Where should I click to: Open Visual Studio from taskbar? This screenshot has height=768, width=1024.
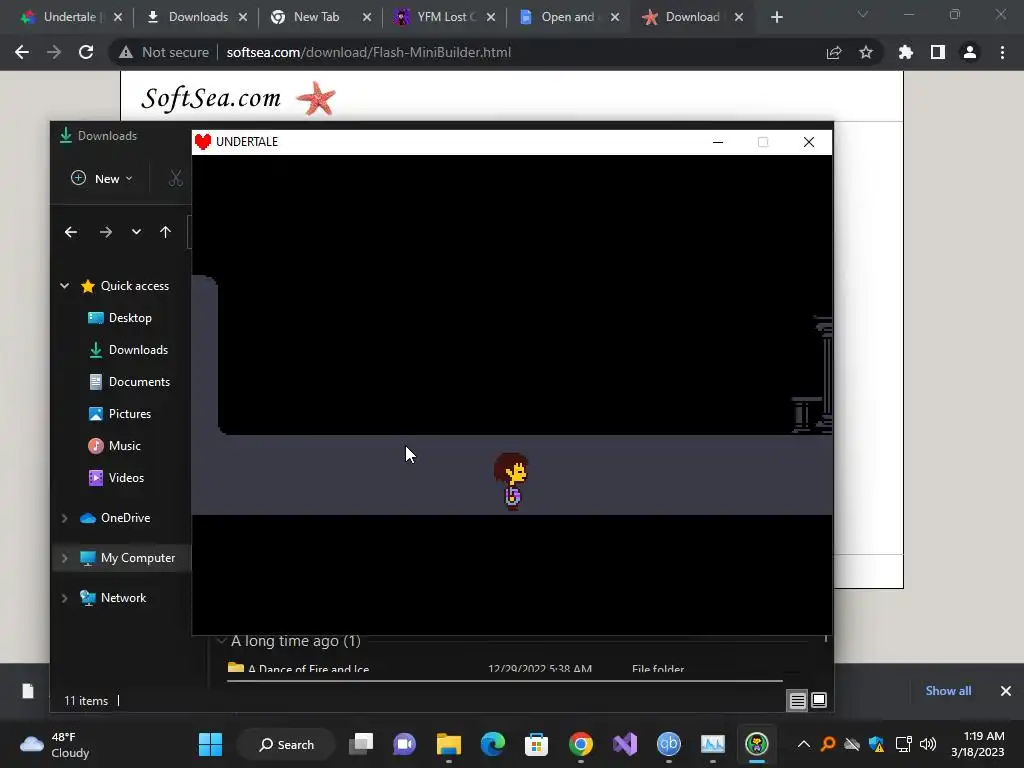click(x=624, y=744)
